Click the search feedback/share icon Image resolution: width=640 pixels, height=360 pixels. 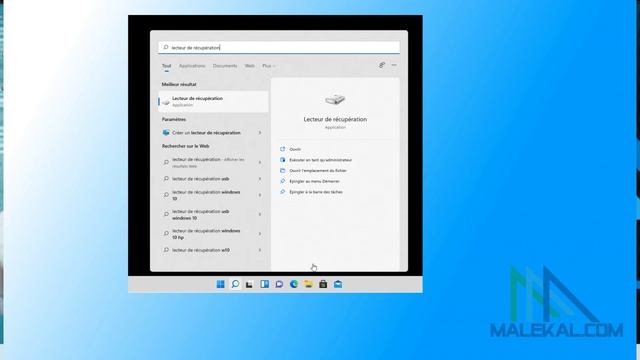click(x=382, y=65)
